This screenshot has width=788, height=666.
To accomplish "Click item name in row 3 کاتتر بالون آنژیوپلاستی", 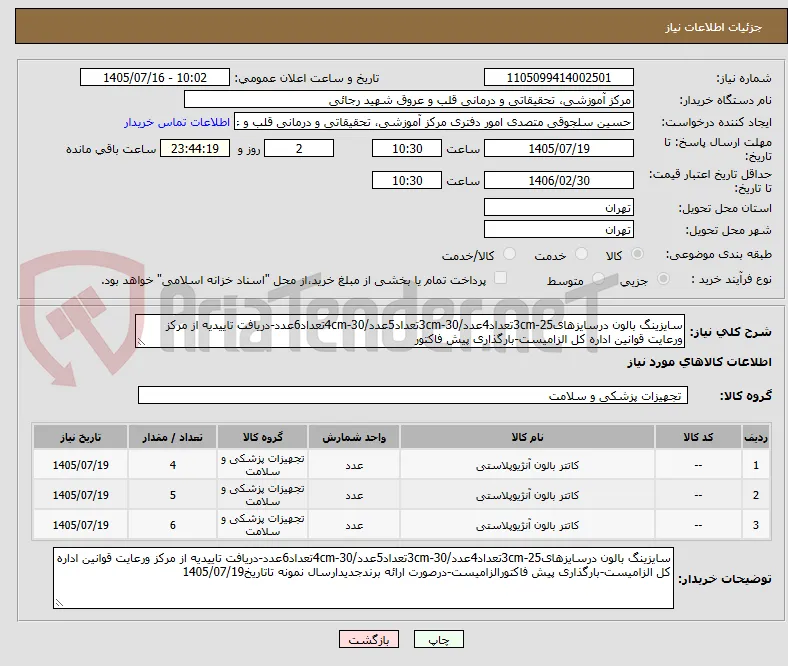I will pyautogui.click(x=527, y=525).
